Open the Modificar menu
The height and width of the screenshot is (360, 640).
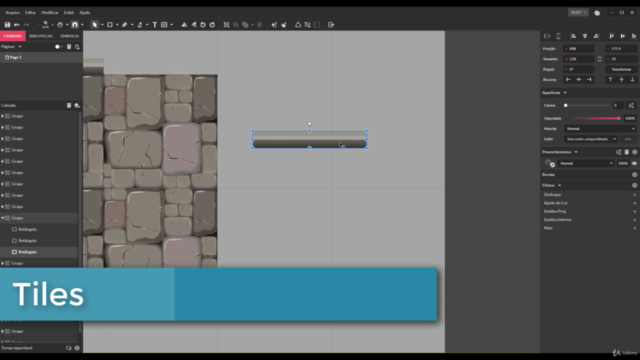(50, 13)
